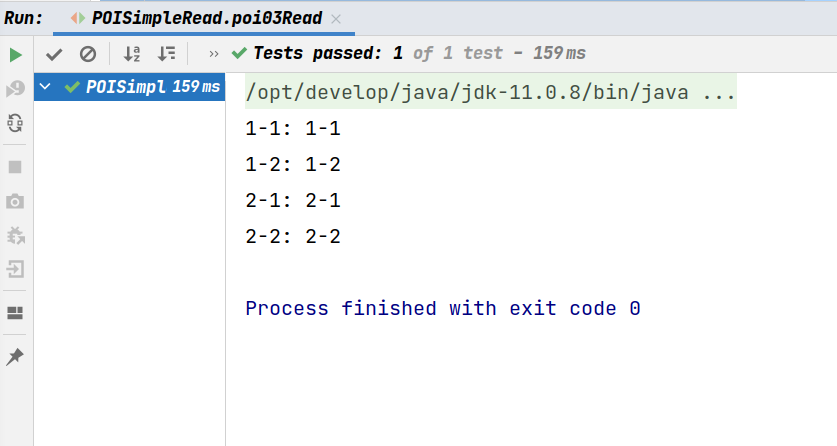This screenshot has height=446, width=837.
Task: Sort tests alphabetically
Action: click(132, 54)
